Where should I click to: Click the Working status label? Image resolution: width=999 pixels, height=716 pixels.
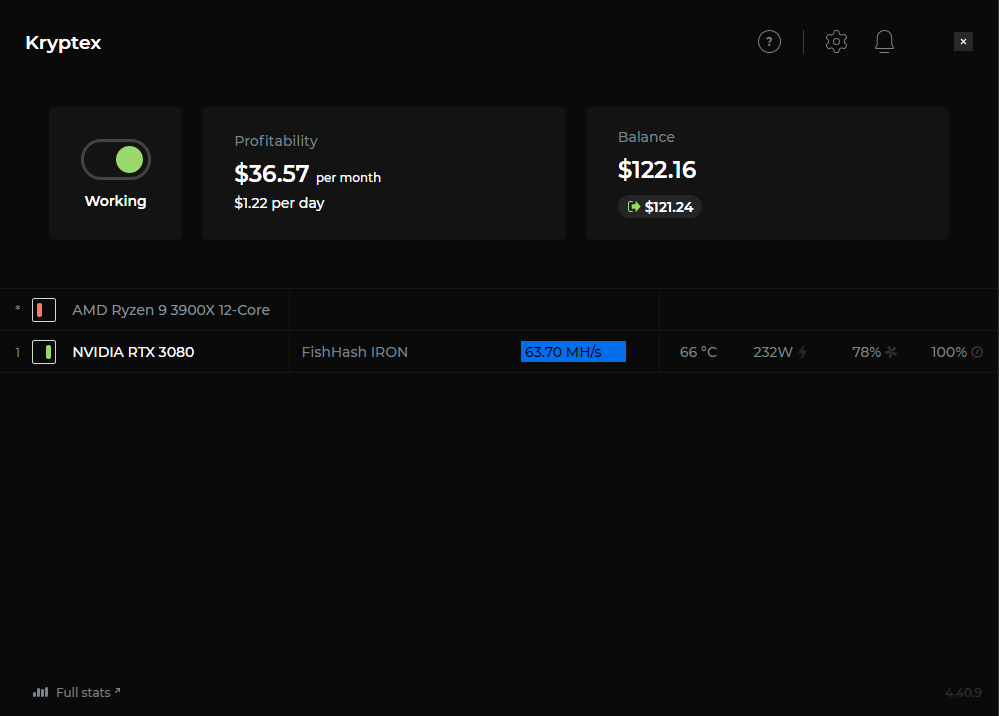115,201
